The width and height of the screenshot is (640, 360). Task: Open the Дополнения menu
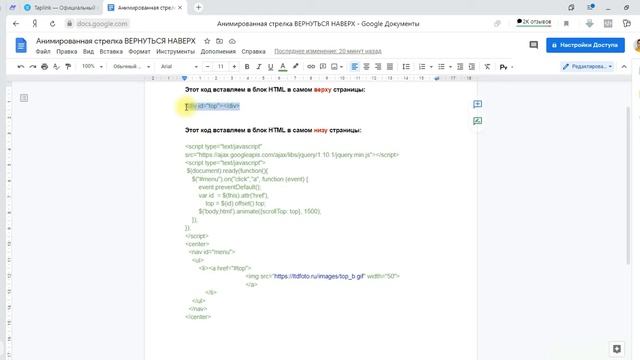click(x=218, y=51)
